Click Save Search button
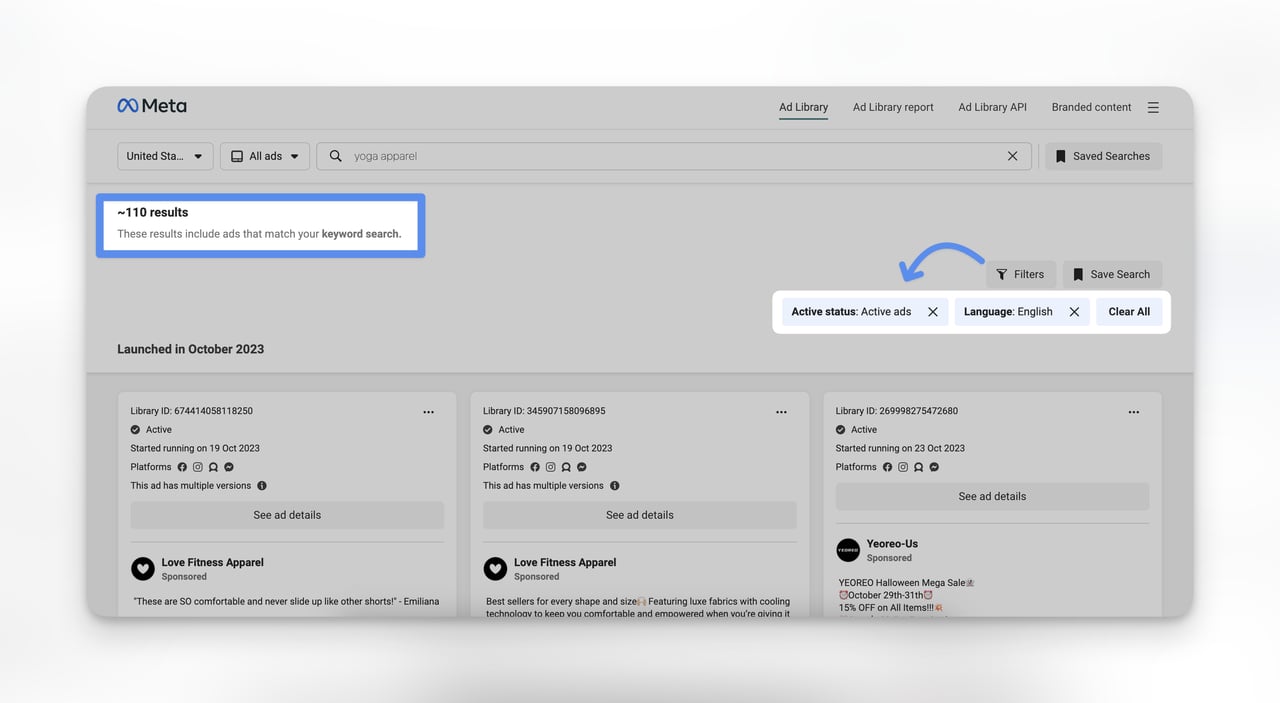The width and height of the screenshot is (1280, 703). point(1112,274)
